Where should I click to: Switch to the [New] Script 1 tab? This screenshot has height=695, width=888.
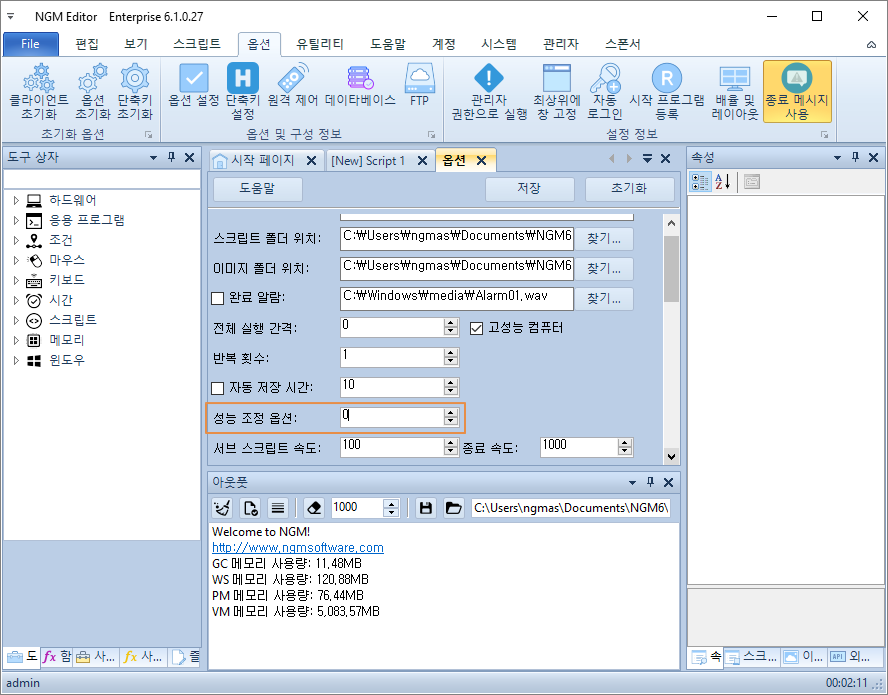(x=368, y=160)
